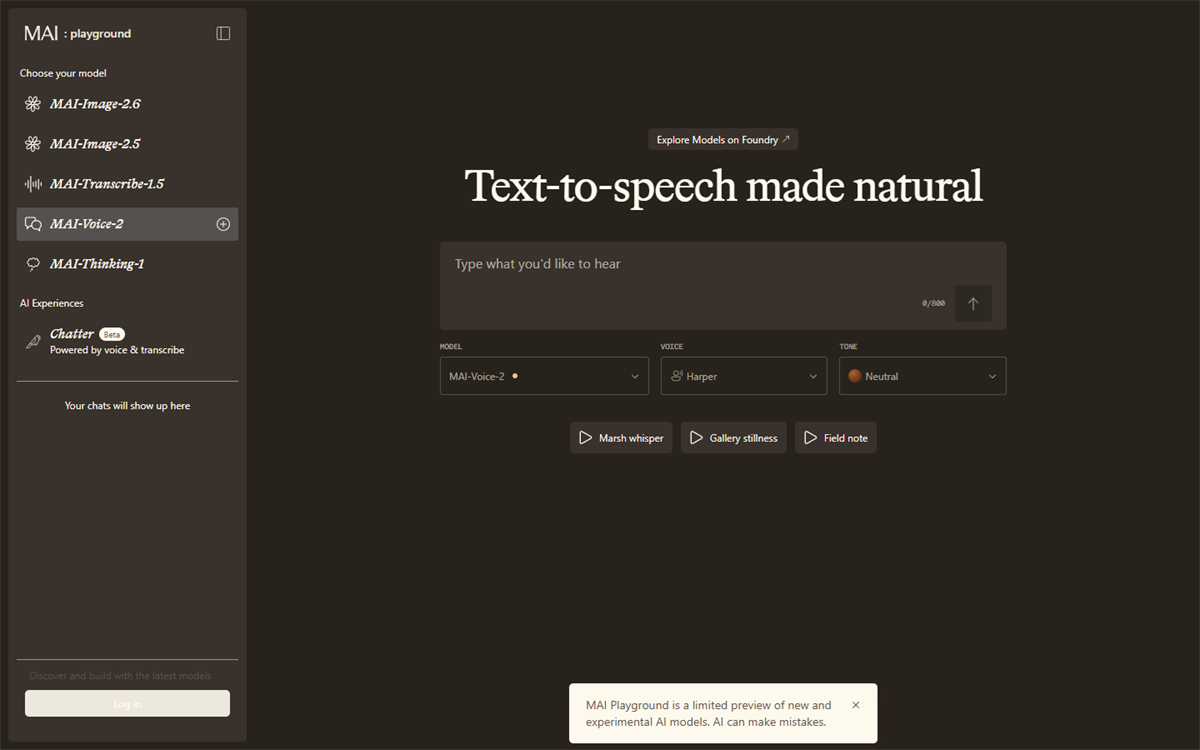Click the 'Choose your model' heading
This screenshot has width=1200, height=750.
(x=63, y=73)
